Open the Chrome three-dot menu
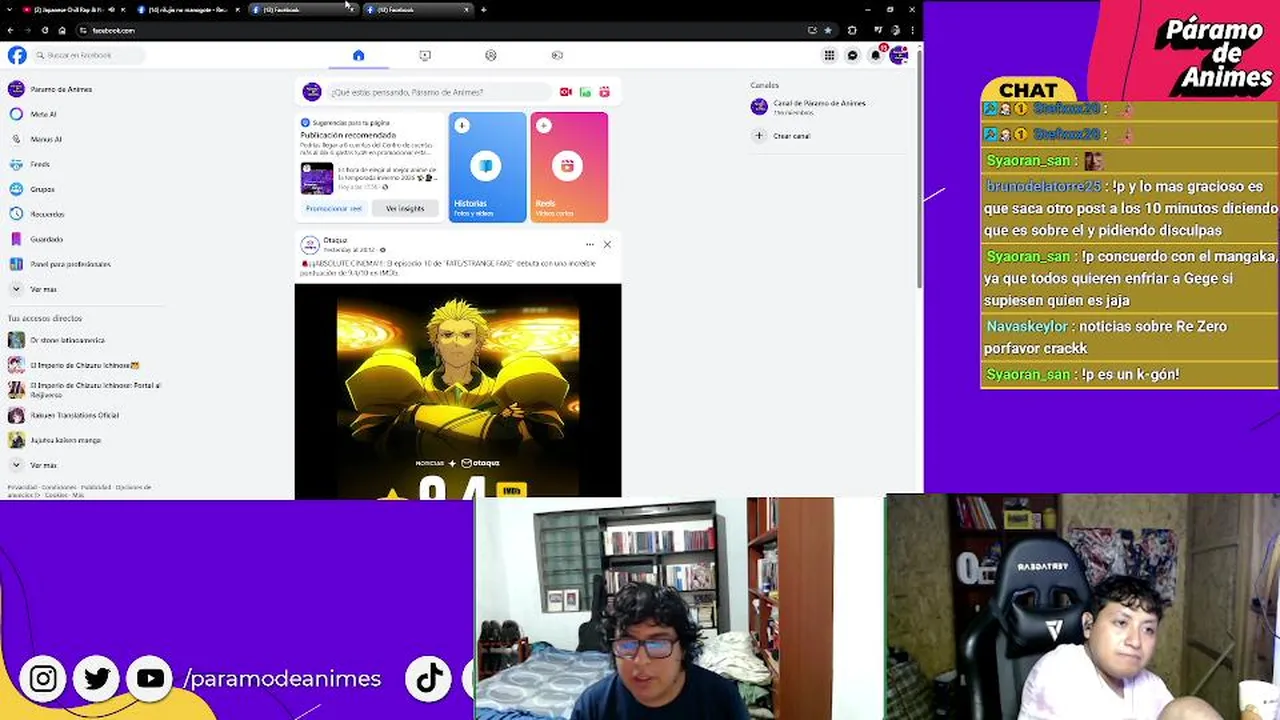 [x=912, y=30]
